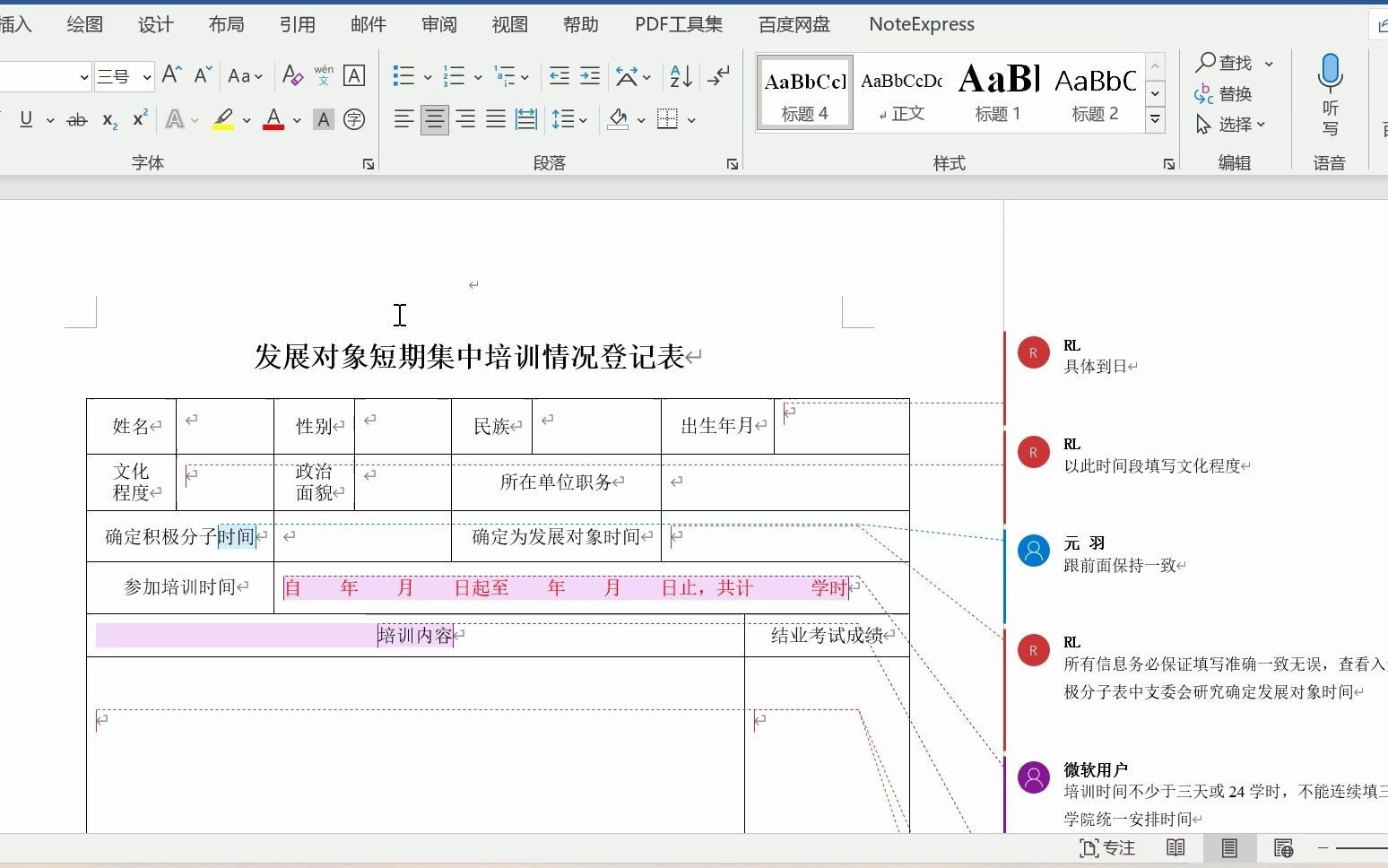Open the line spacing dropdown
This screenshot has height=868, width=1388.
point(568,119)
